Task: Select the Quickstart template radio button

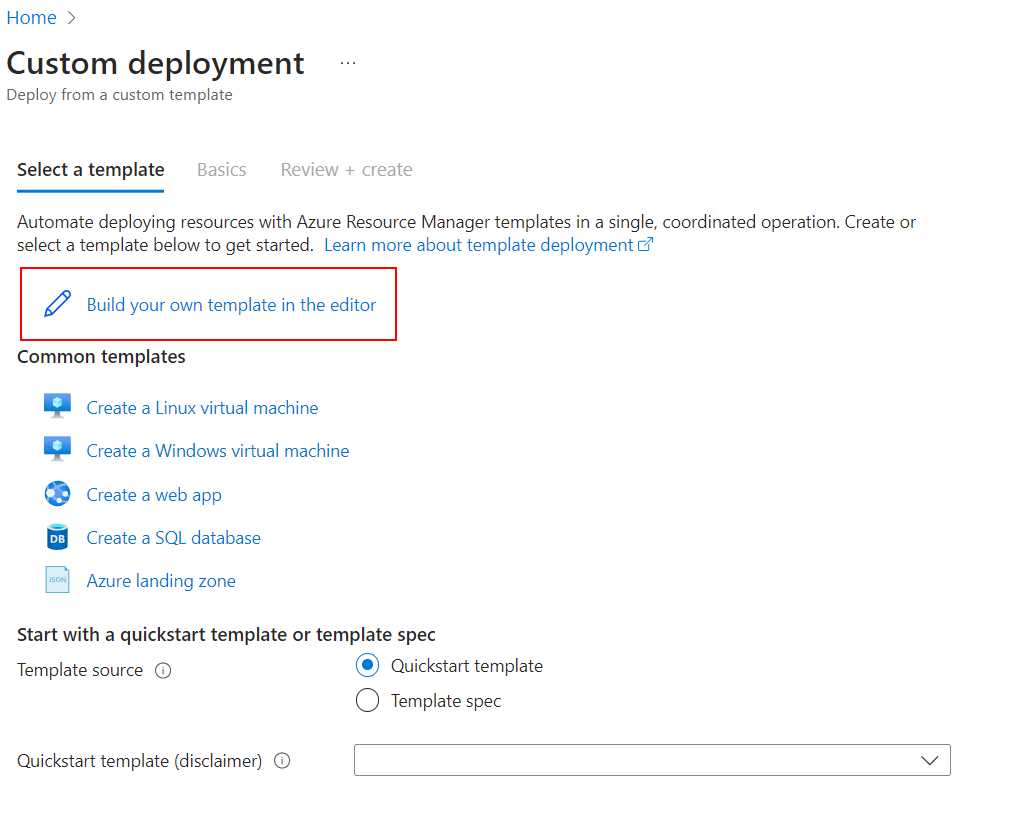Action: [367, 665]
